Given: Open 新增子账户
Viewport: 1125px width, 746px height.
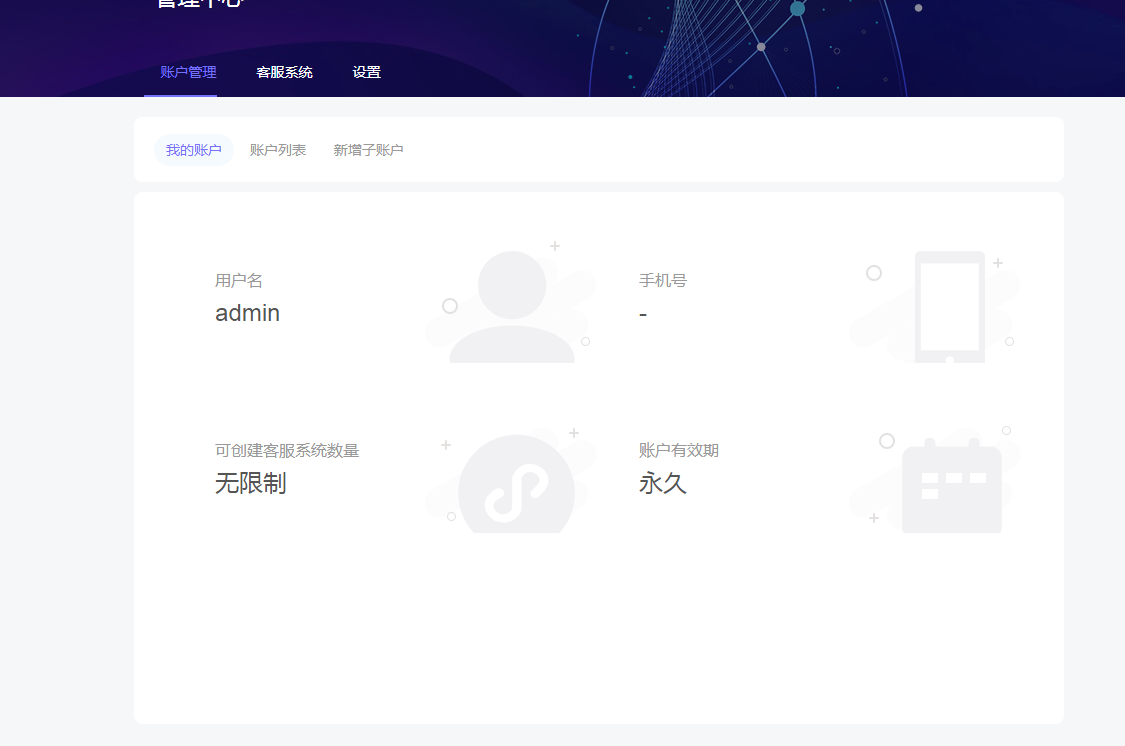Looking at the screenshot, I should [x=368, y=149].
